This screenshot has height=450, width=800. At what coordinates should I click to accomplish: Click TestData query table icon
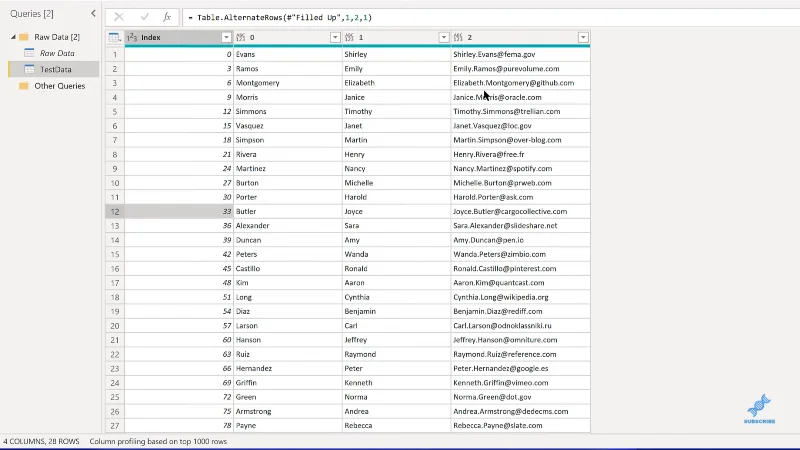30,69
